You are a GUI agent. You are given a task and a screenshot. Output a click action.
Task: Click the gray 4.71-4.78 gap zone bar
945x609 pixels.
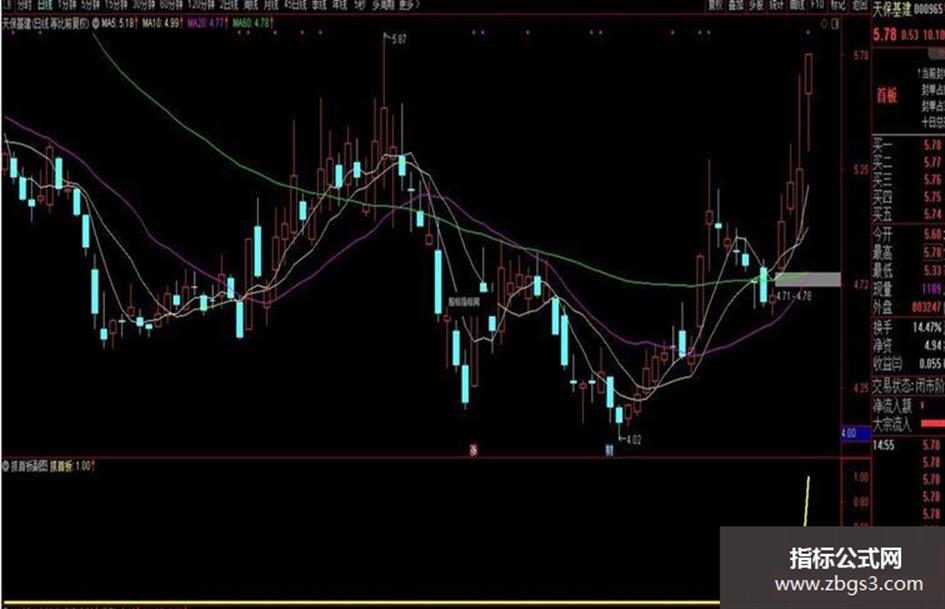point(808,279)
